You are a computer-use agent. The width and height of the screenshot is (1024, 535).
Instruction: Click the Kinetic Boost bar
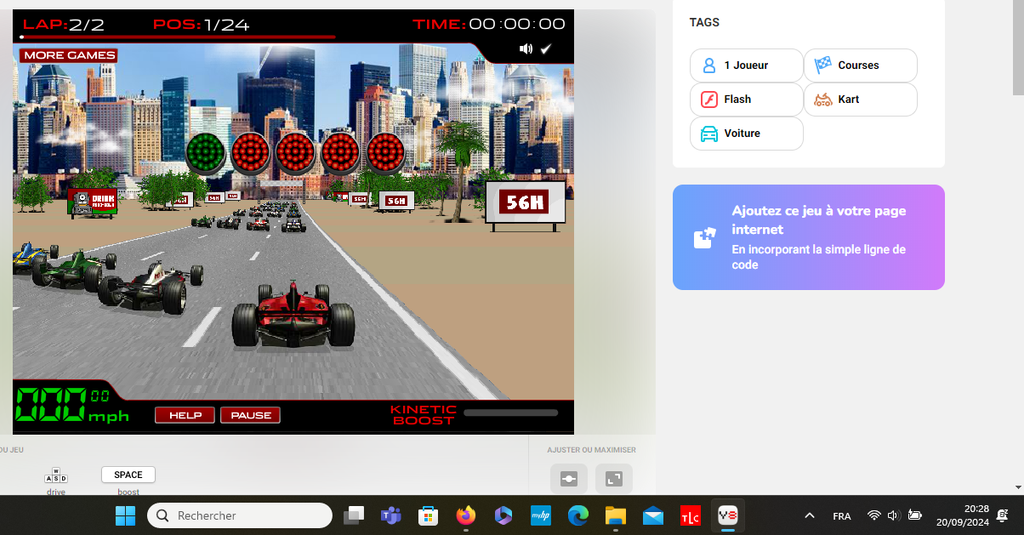point(511,413)
